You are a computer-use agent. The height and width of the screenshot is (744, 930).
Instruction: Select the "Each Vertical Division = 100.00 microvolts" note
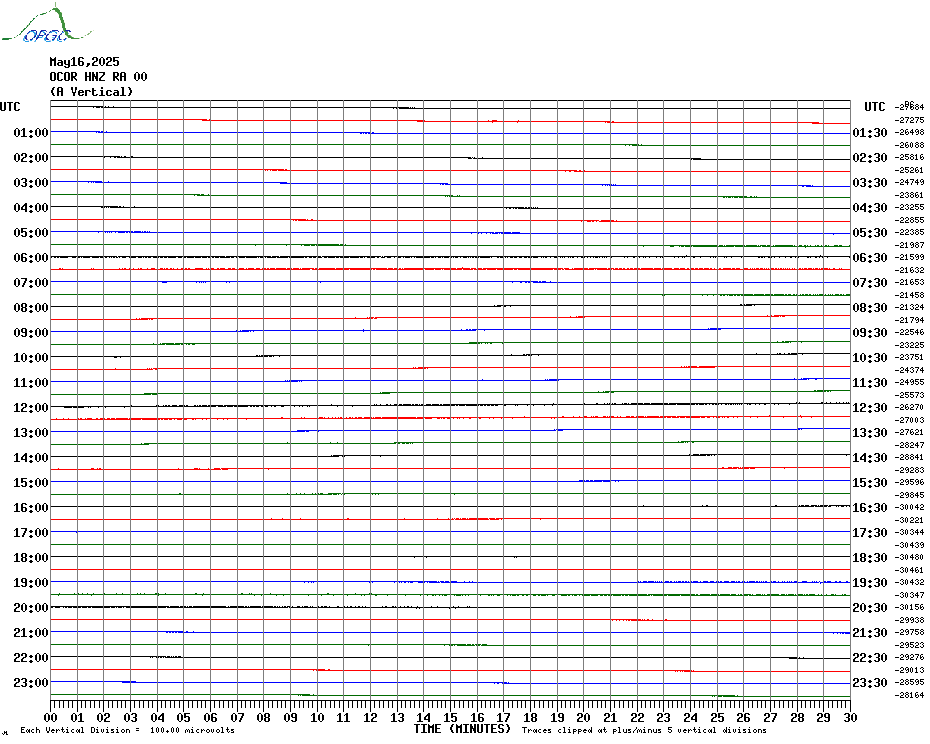tap(128, 730)
